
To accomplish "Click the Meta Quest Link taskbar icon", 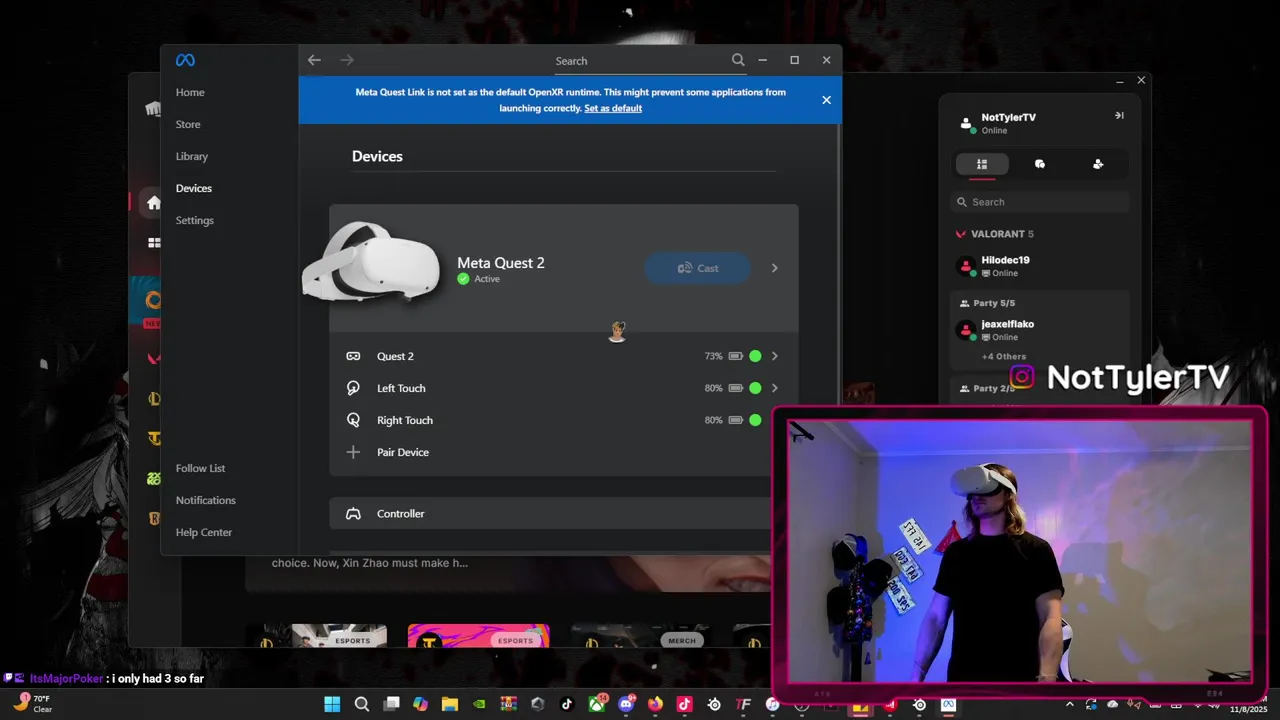I will (948, 704).
